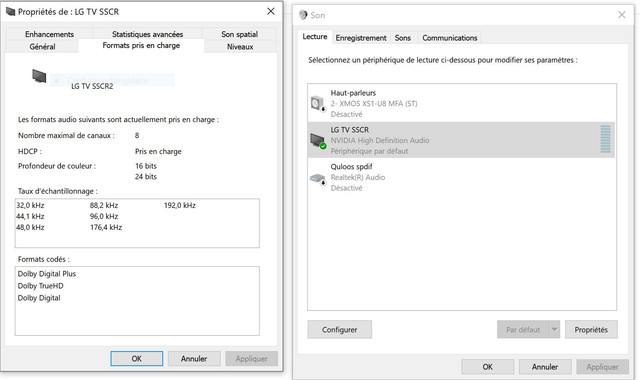Click the Pris en charge HDCP value
640x380 pixels.
(x=158, y=151)
